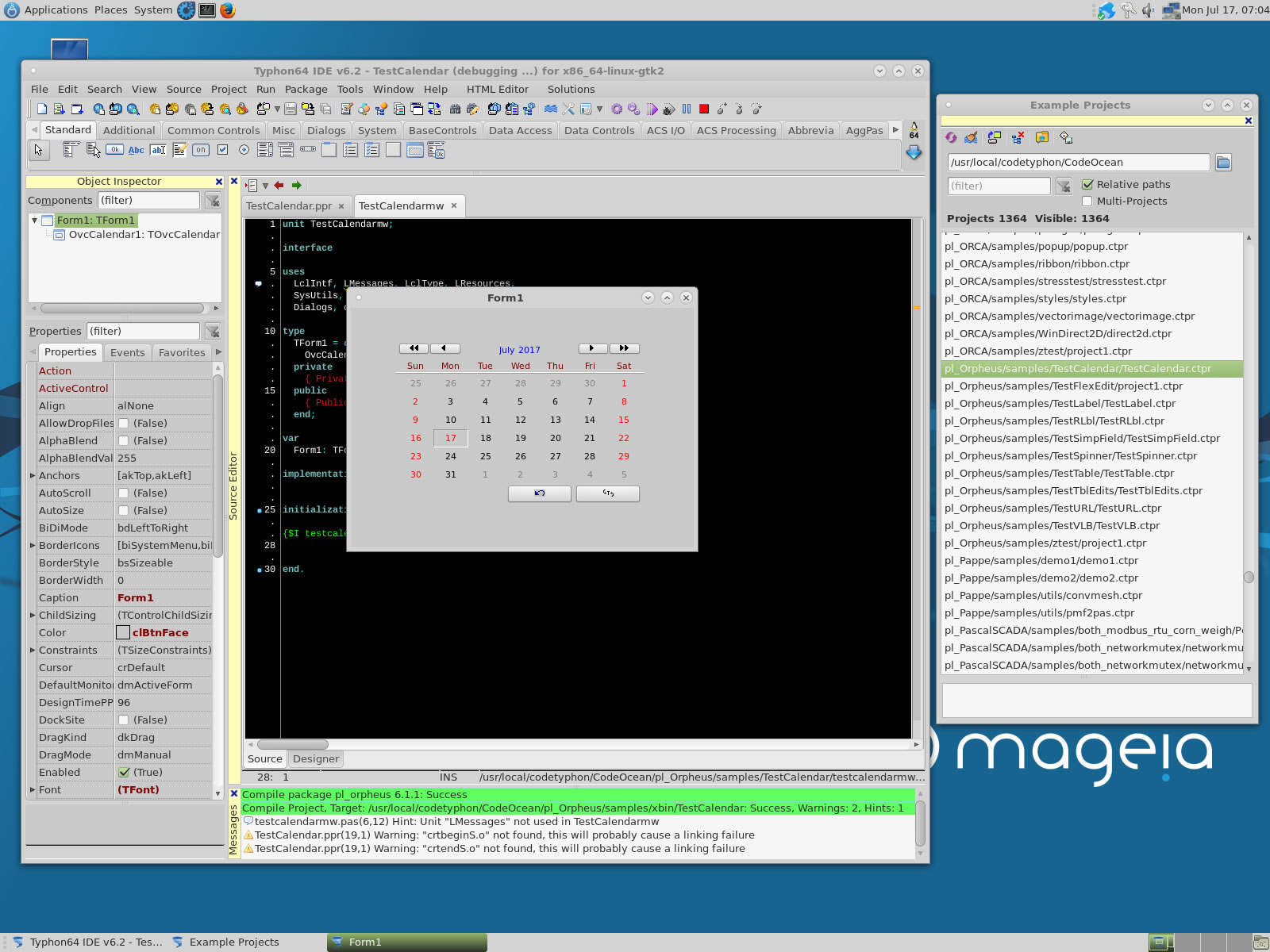This screenshot has width=1270, height=952.
Task: Expand the BorderIcons property
Action: pyautogui.click(x=33, y=546)
